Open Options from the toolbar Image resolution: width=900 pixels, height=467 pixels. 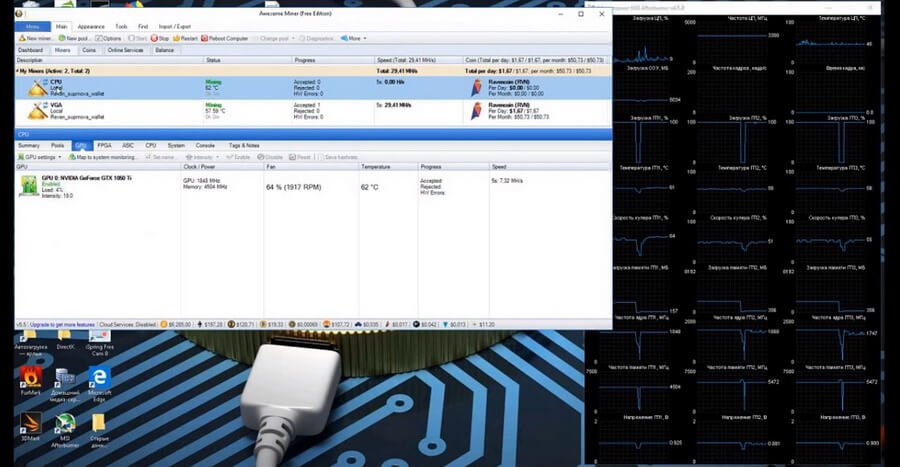point(108,38)
